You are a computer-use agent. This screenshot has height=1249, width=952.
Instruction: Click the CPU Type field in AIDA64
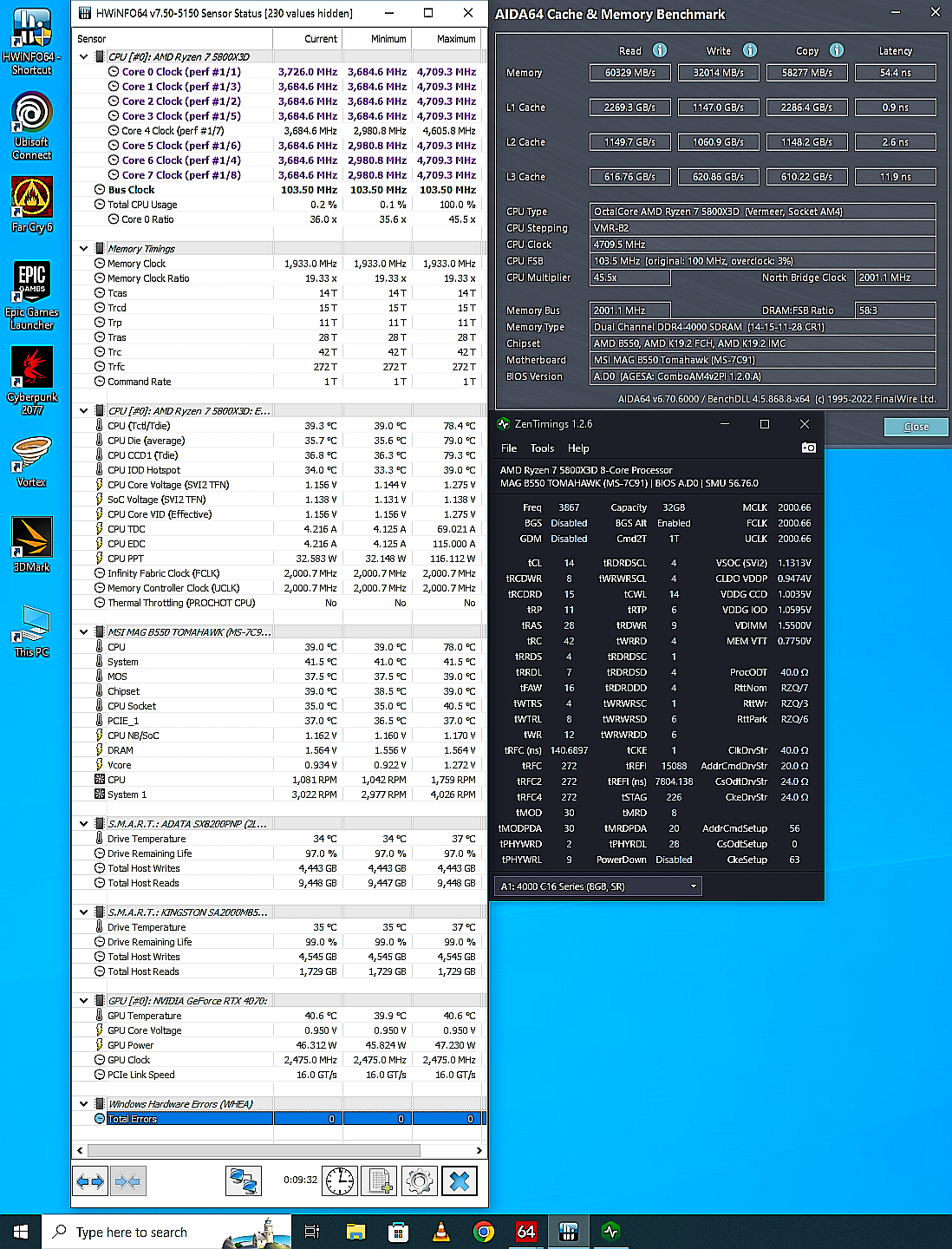(763, 212)
